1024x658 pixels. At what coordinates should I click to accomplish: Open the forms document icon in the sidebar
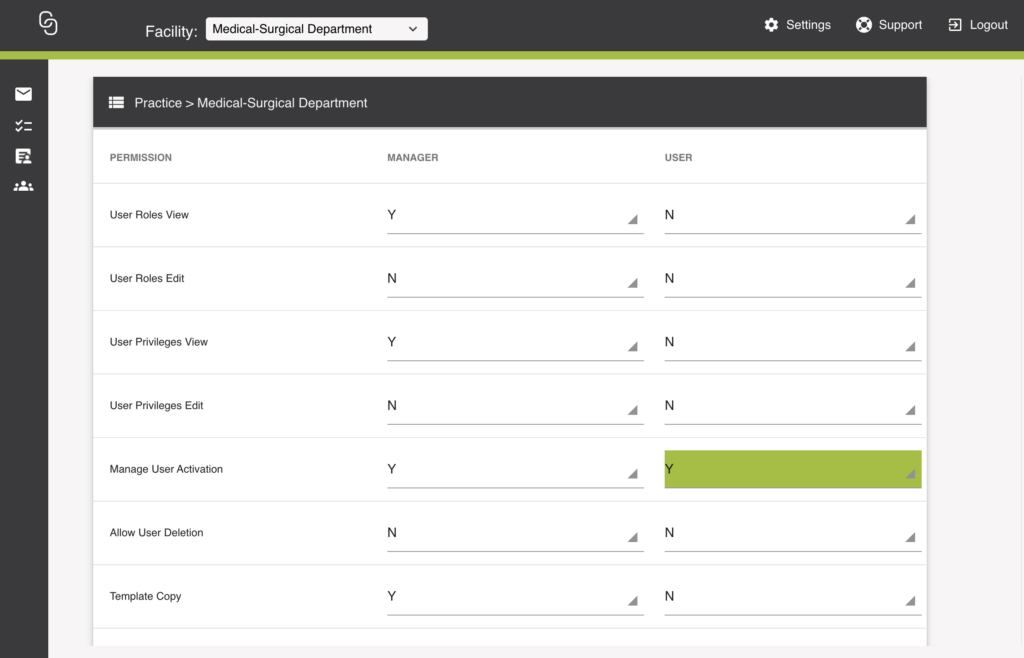pyautogui.click(x=23, y=156)
